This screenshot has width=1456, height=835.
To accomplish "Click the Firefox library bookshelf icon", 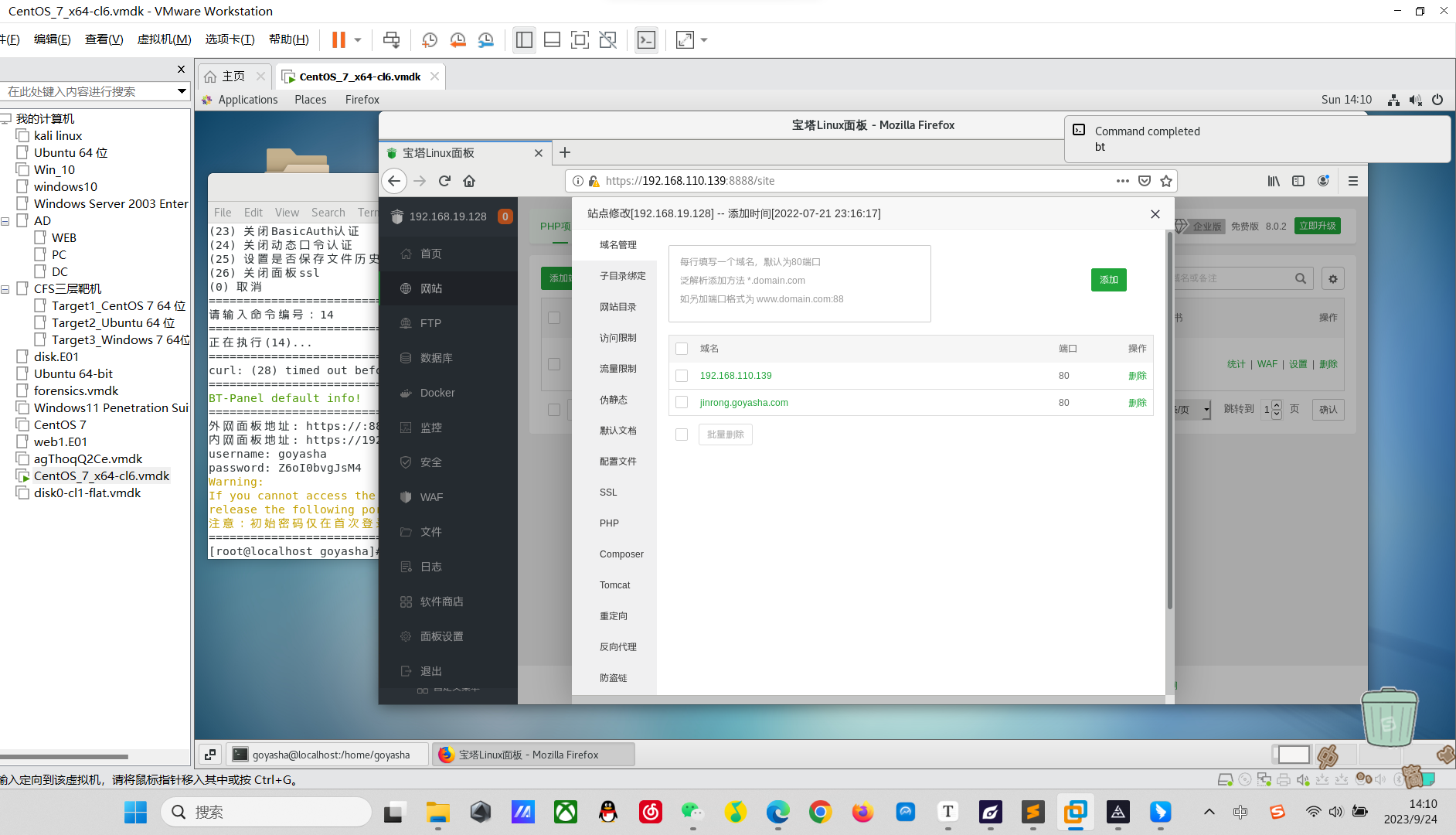I will pyautogui.click(x=1274, y=181).
